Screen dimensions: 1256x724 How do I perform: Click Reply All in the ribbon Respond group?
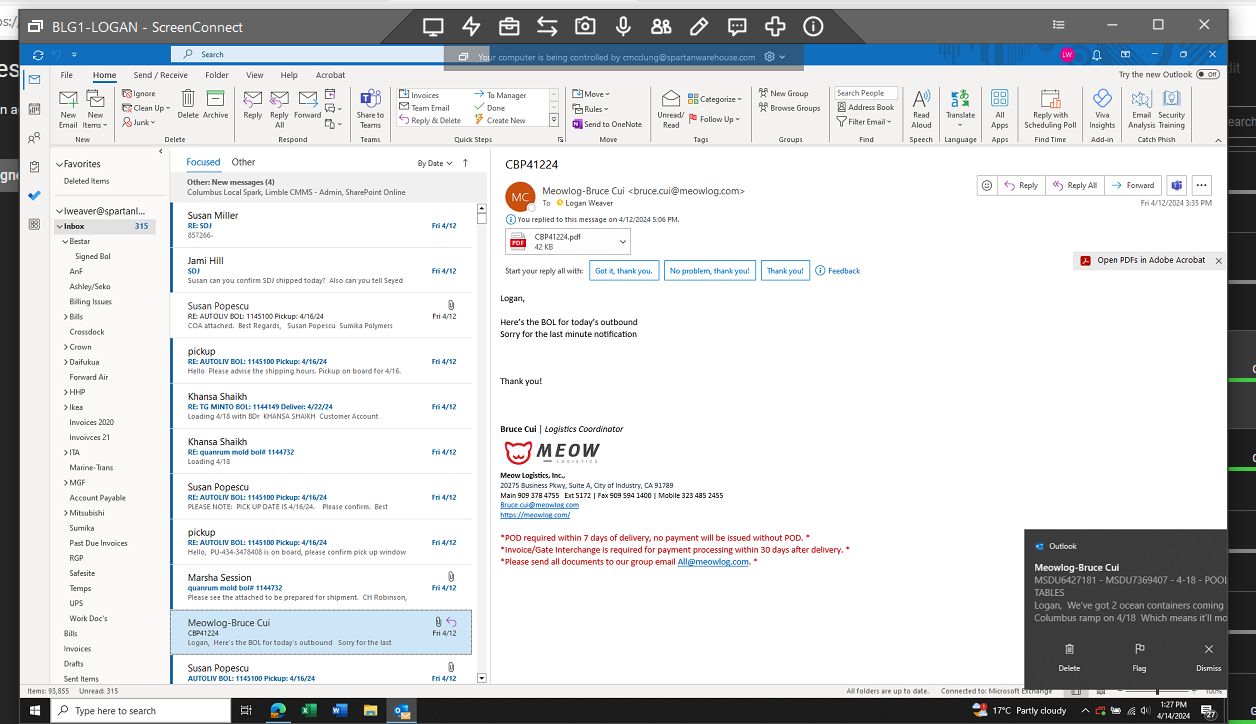point(279,109)
